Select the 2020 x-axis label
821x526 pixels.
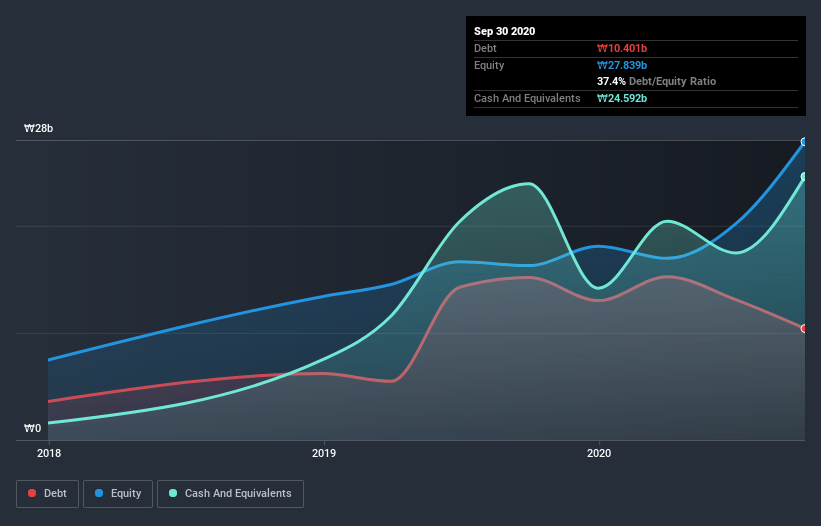tap(599, 453)
